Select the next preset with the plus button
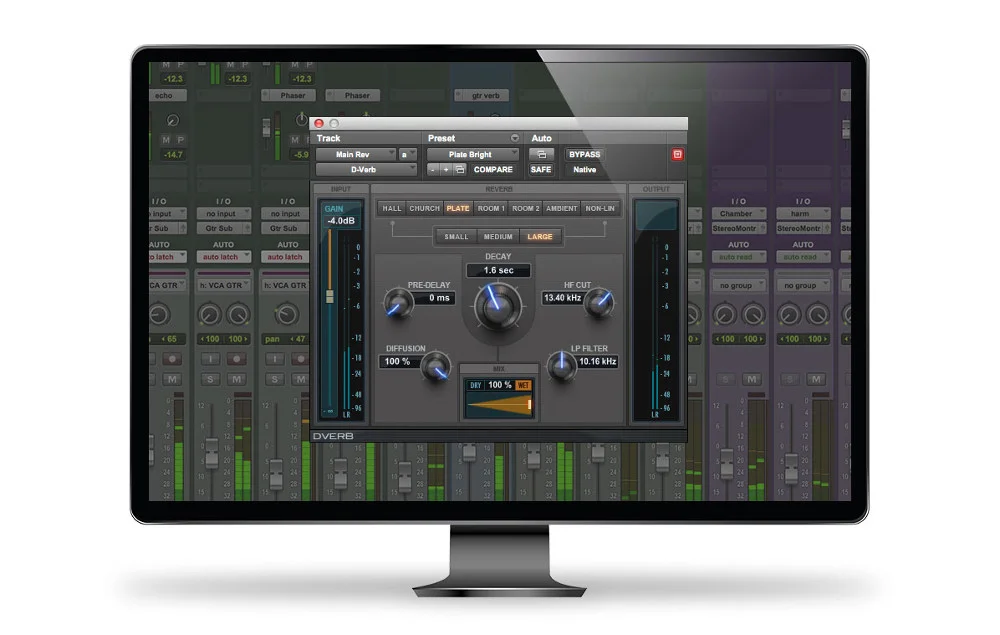The height and width of the screenshot is (635, 1000). click(x=446, y=170)
